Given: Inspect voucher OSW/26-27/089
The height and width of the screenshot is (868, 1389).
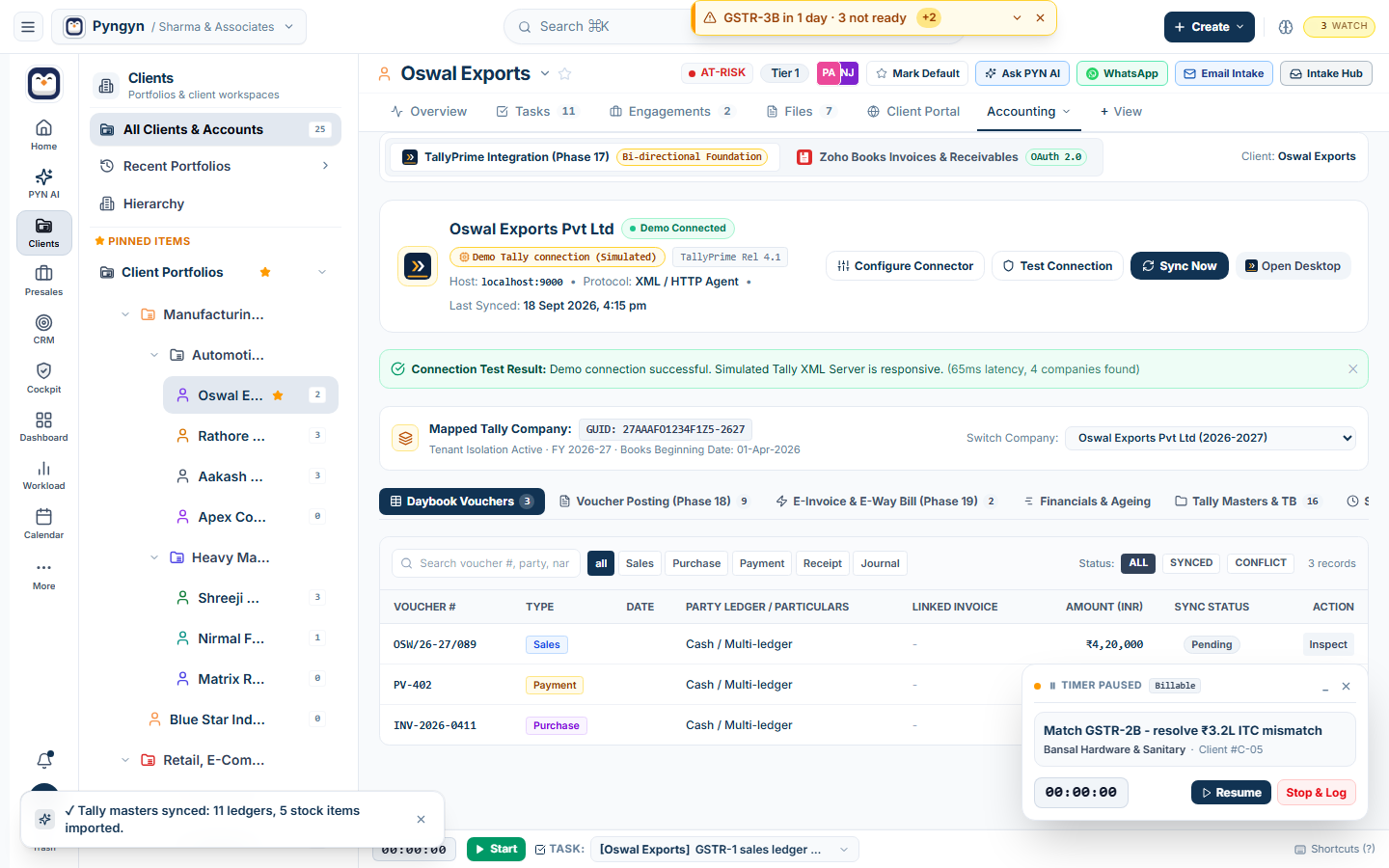Looking at the screenshot, I should [1327, 644].
